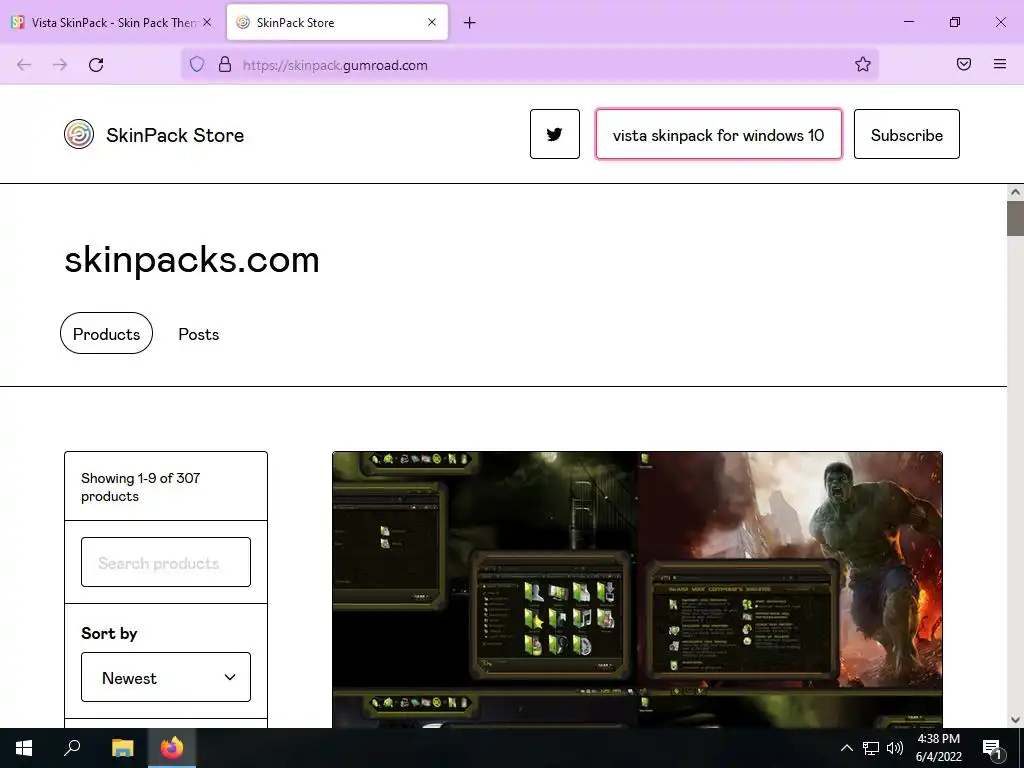Minimize the Firefox window
The width and height of the screenshot is (1024, 768).
(x=908, y=22)
